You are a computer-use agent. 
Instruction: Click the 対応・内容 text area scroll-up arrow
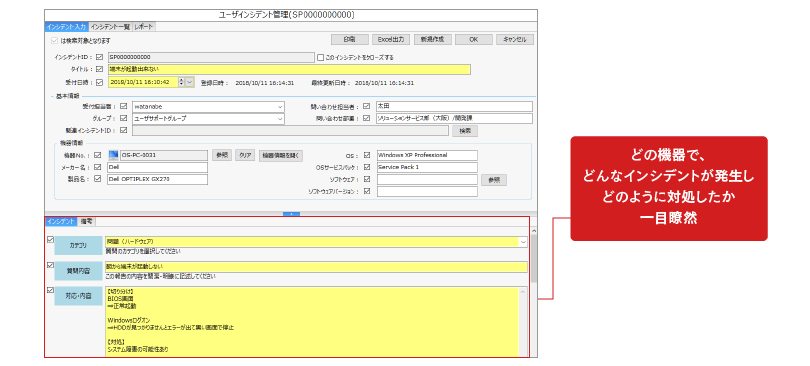coord(523,292)
